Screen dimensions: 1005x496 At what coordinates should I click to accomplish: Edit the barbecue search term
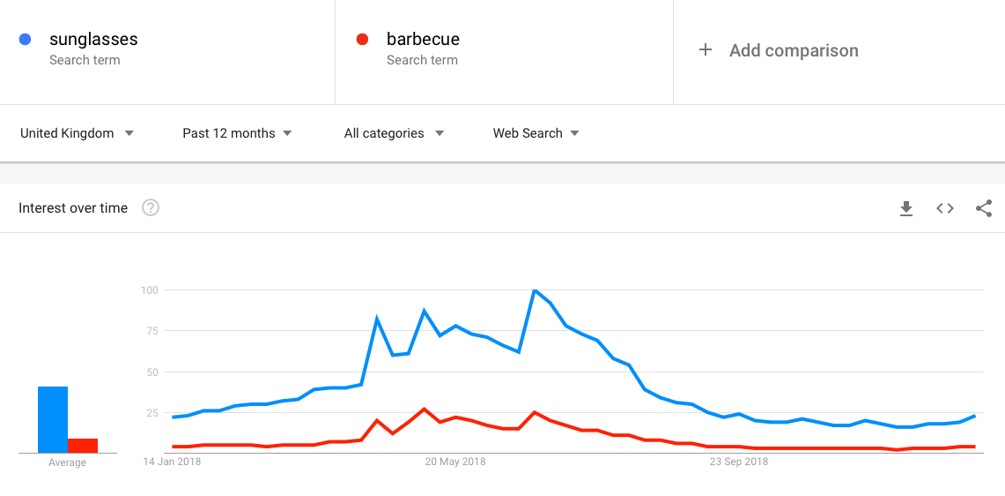(x=423, y=39)
